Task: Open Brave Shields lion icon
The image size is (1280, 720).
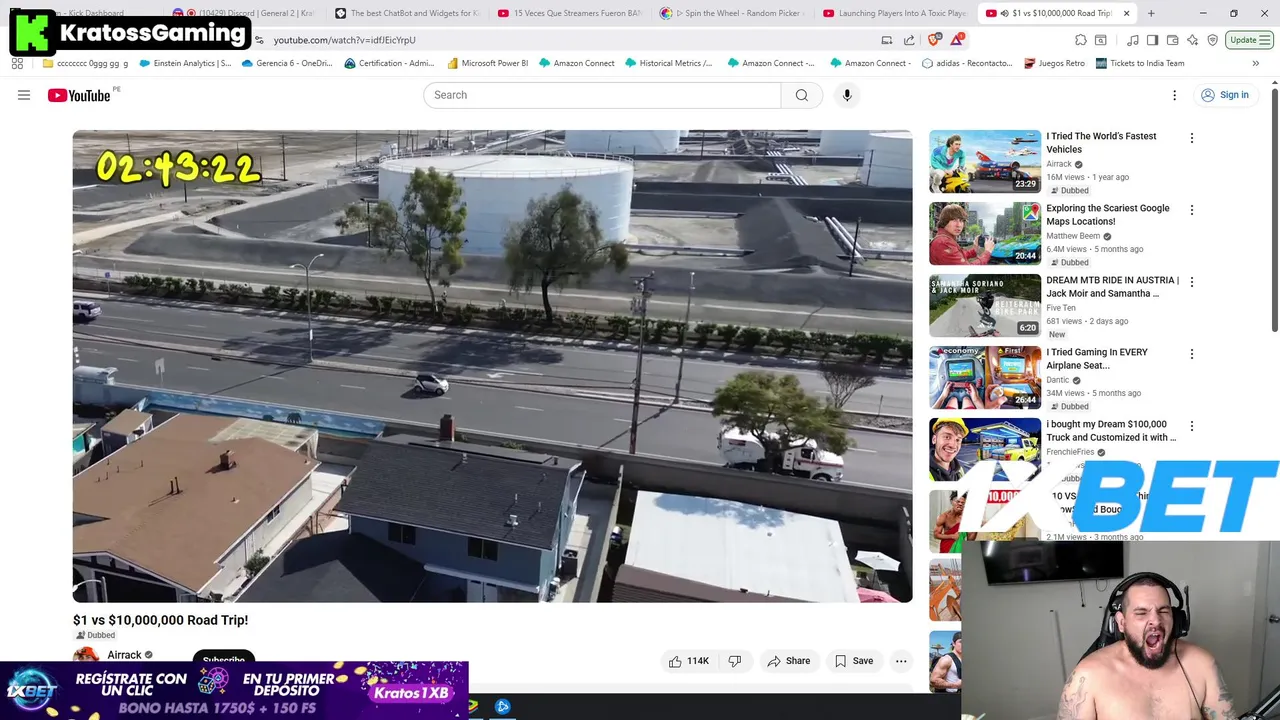Action: pos(934,40)
